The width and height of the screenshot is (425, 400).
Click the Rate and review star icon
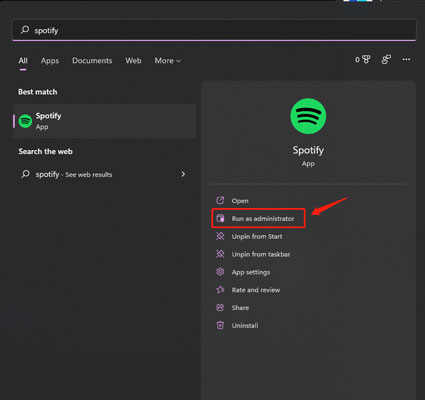click(x=220, y=289)
